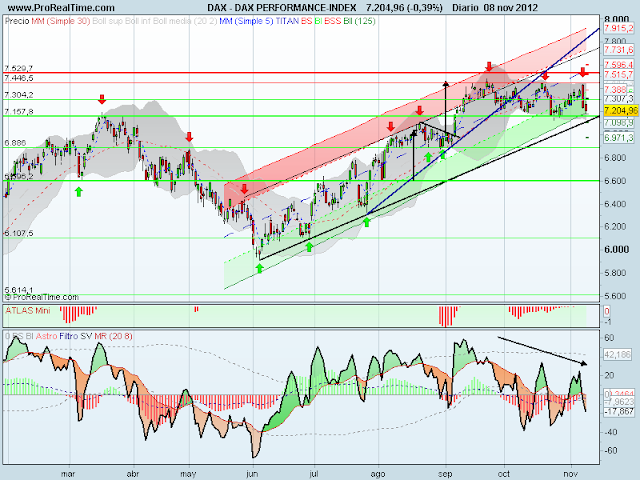Open the ATLAS Mini indicator label
Image resolution: width=640 pixels, height=480 pixels.
click(x=28, y=311)
